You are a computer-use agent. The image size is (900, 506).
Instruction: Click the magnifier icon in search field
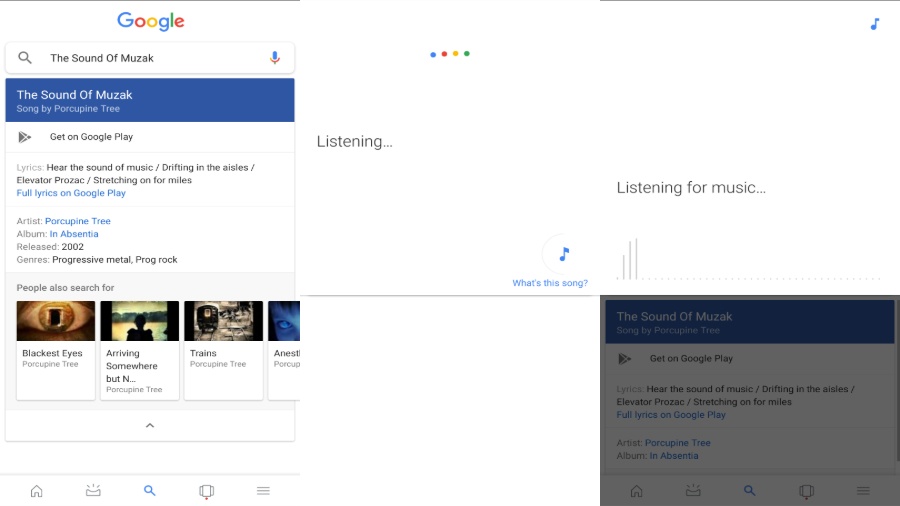tap(25, 57)
